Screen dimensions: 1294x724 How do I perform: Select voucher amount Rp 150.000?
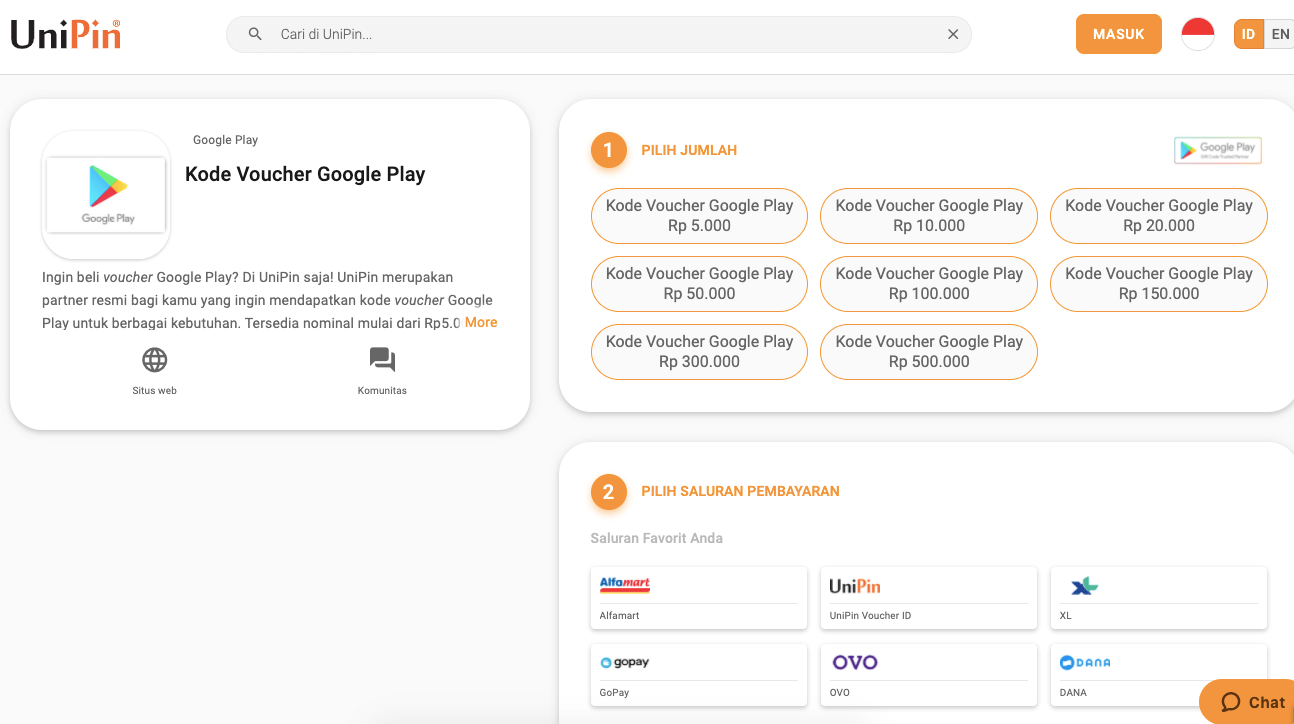pos(1159,284)
